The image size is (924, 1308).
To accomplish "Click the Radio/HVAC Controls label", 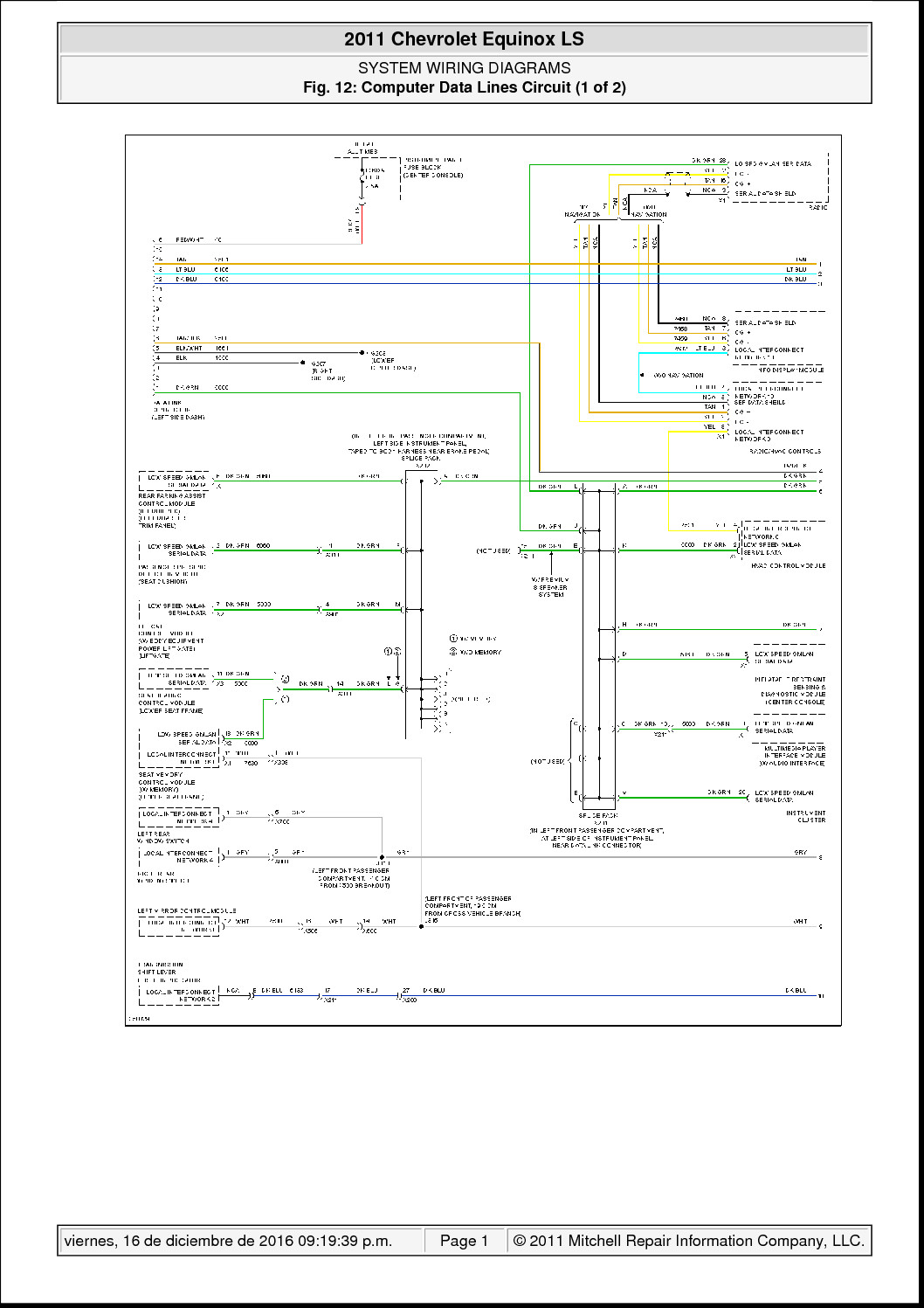I will click(x=784, y=452).
